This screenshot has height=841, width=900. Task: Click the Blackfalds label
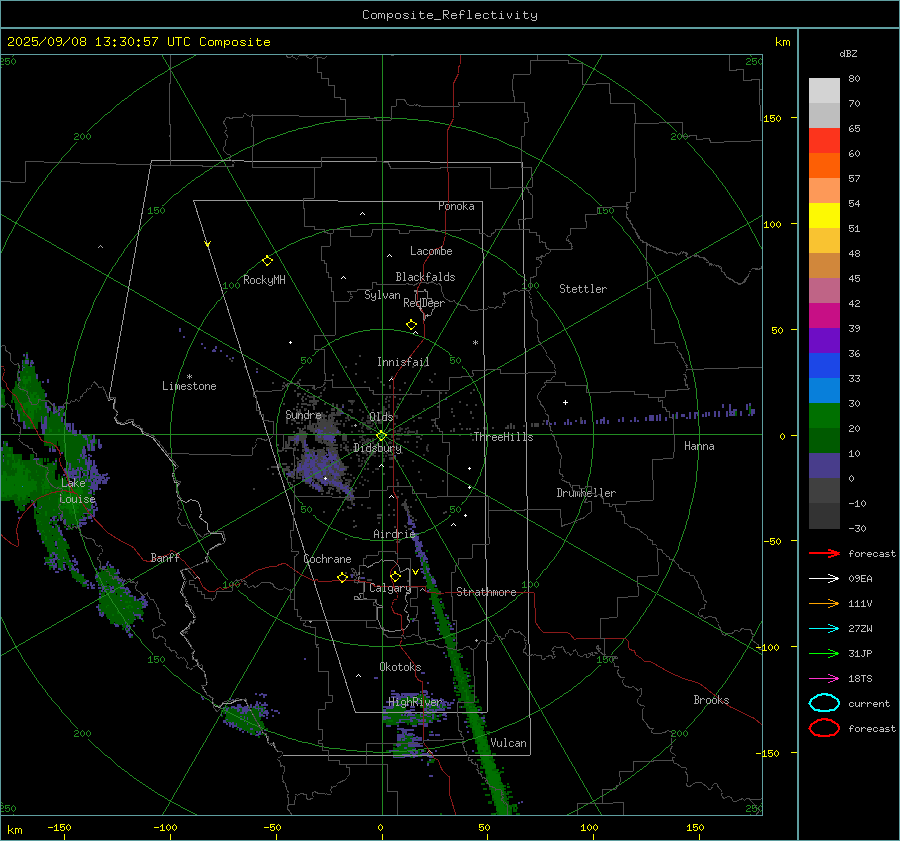(425, 277)
